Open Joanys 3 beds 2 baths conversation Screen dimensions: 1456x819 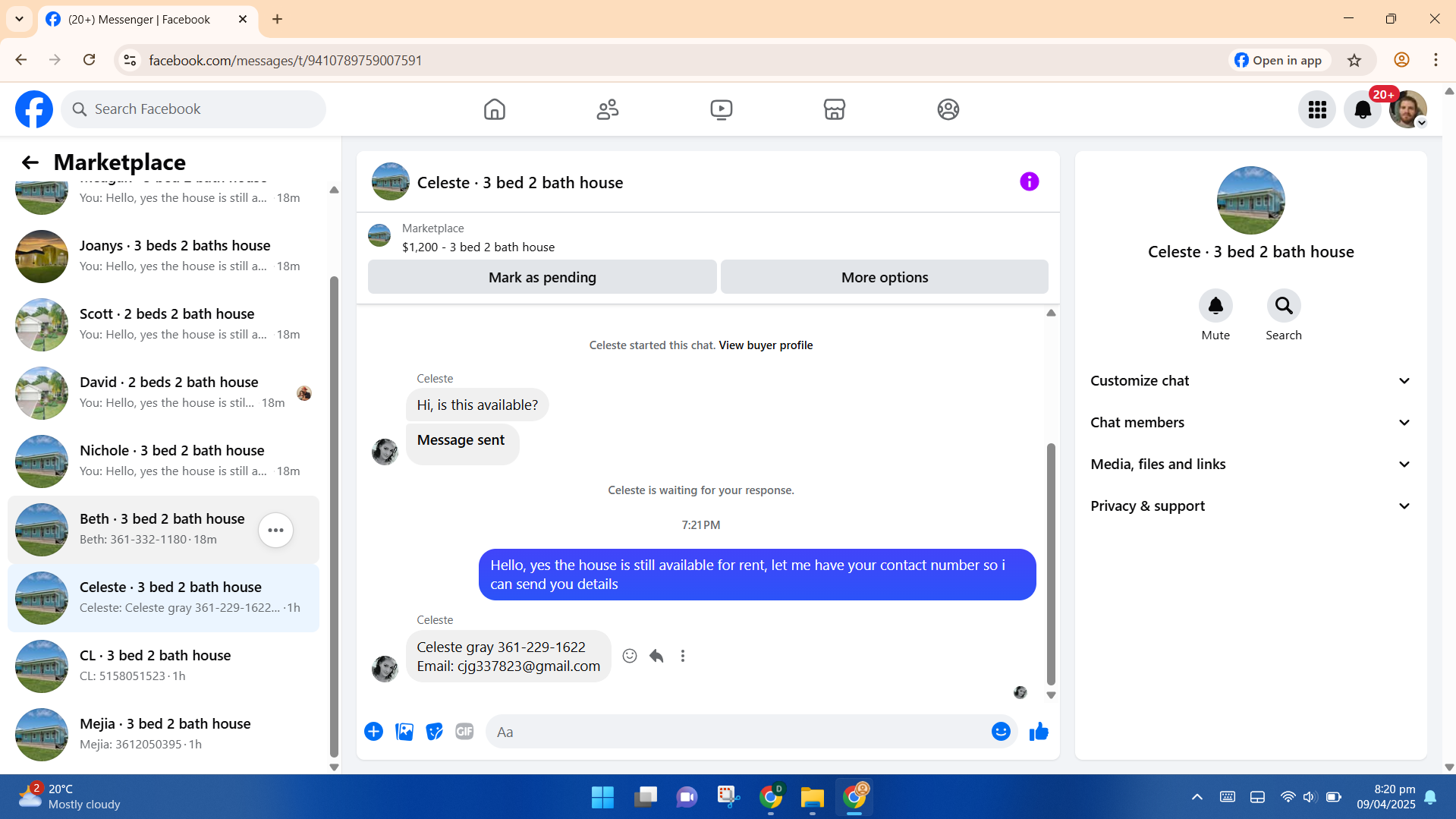tap(163, 257)
